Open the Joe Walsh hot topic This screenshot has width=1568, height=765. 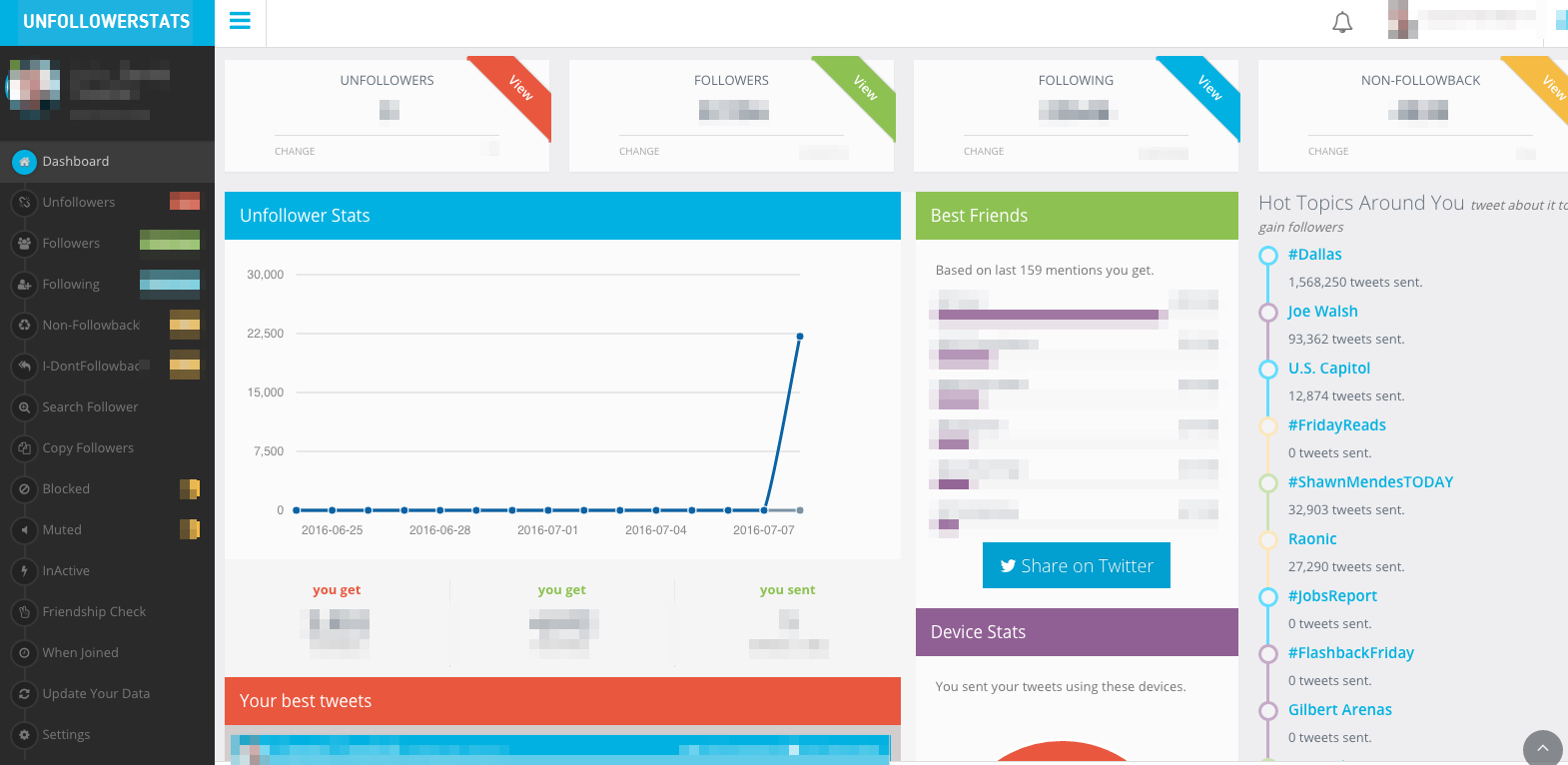coord(1322,312)
